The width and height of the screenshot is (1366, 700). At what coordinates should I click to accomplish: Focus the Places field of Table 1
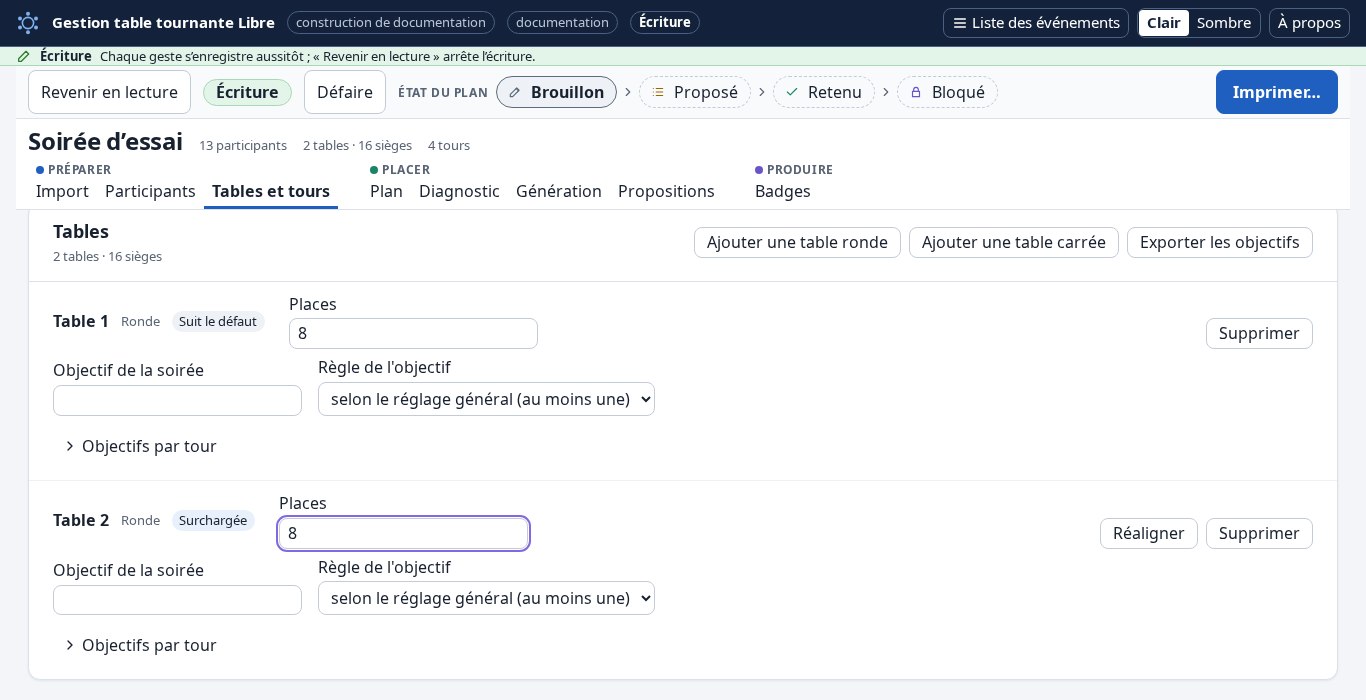[413, 333]
